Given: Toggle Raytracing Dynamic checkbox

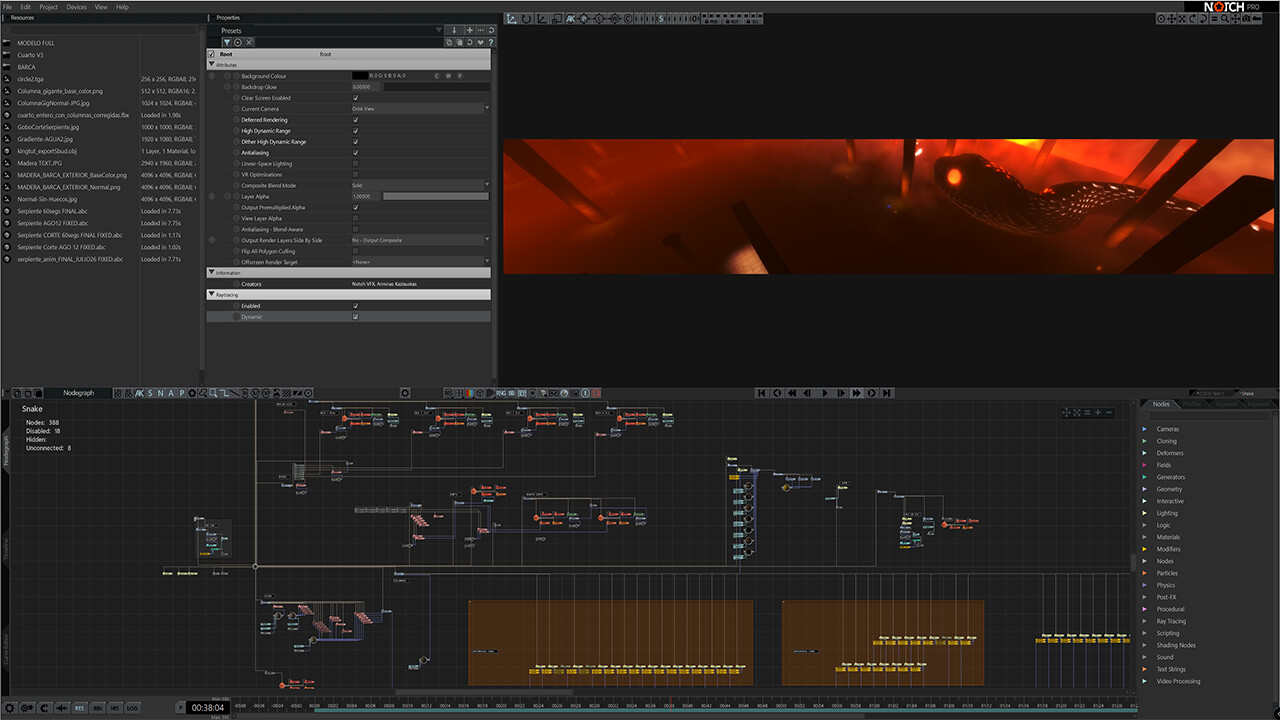Looking at the screenshot, I should coord(356,317).
